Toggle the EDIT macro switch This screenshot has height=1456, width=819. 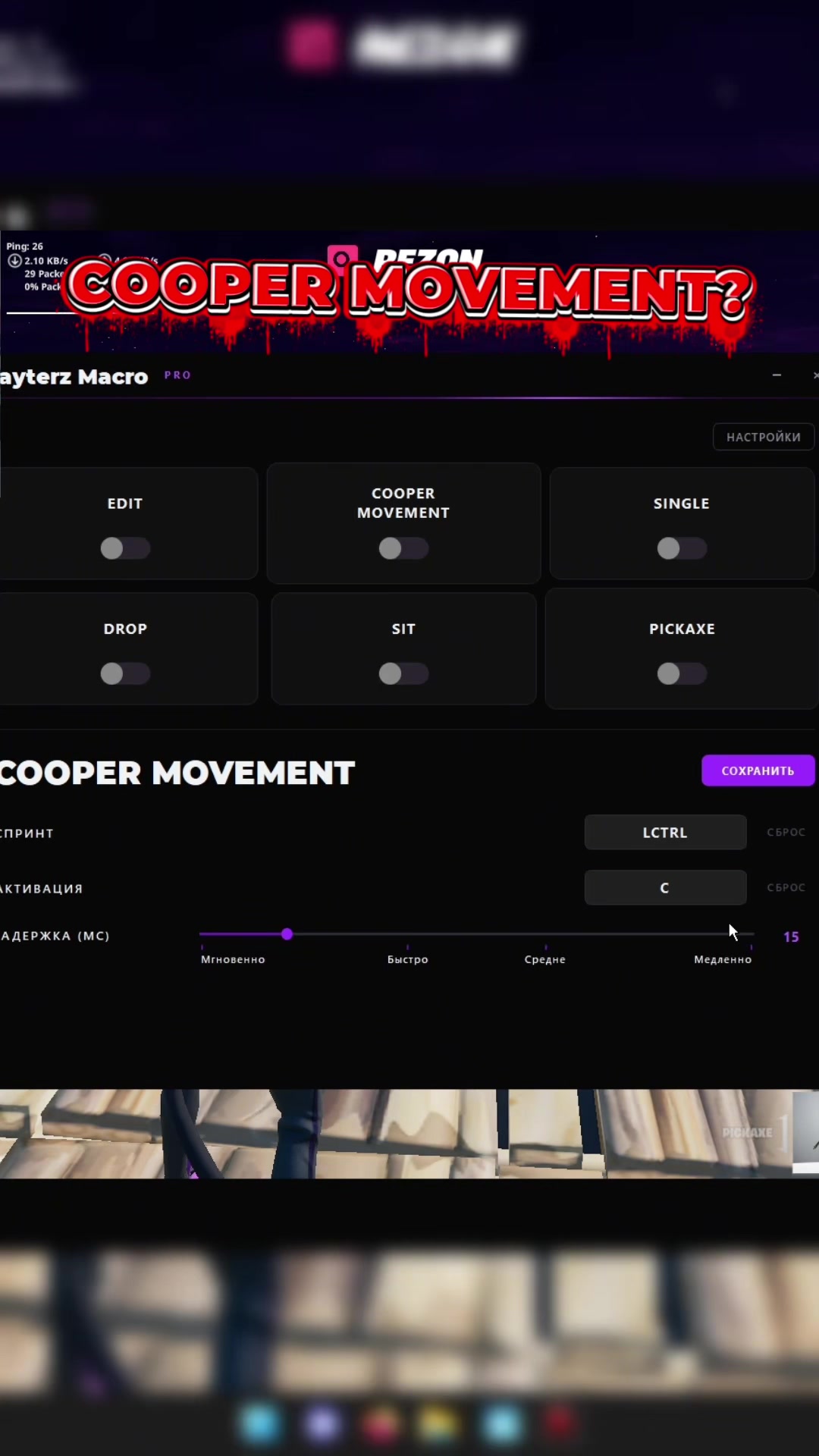coord(125,548)
